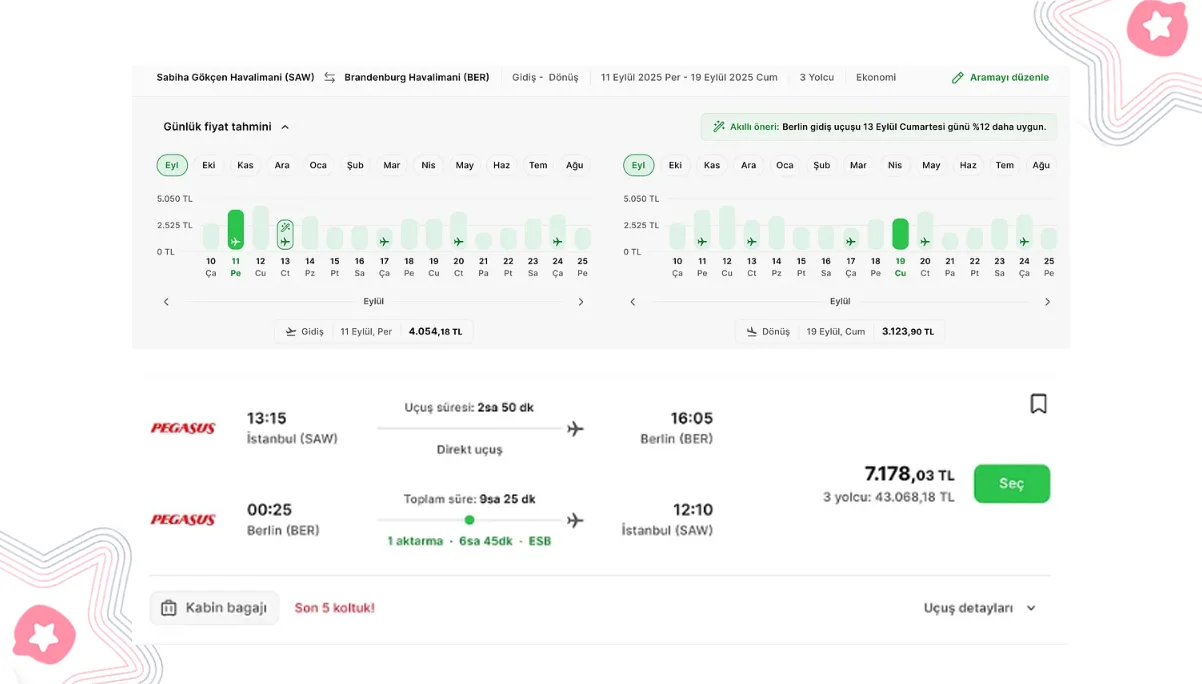Click the suitcase icon in Kabin bagajı

point(169,608)
